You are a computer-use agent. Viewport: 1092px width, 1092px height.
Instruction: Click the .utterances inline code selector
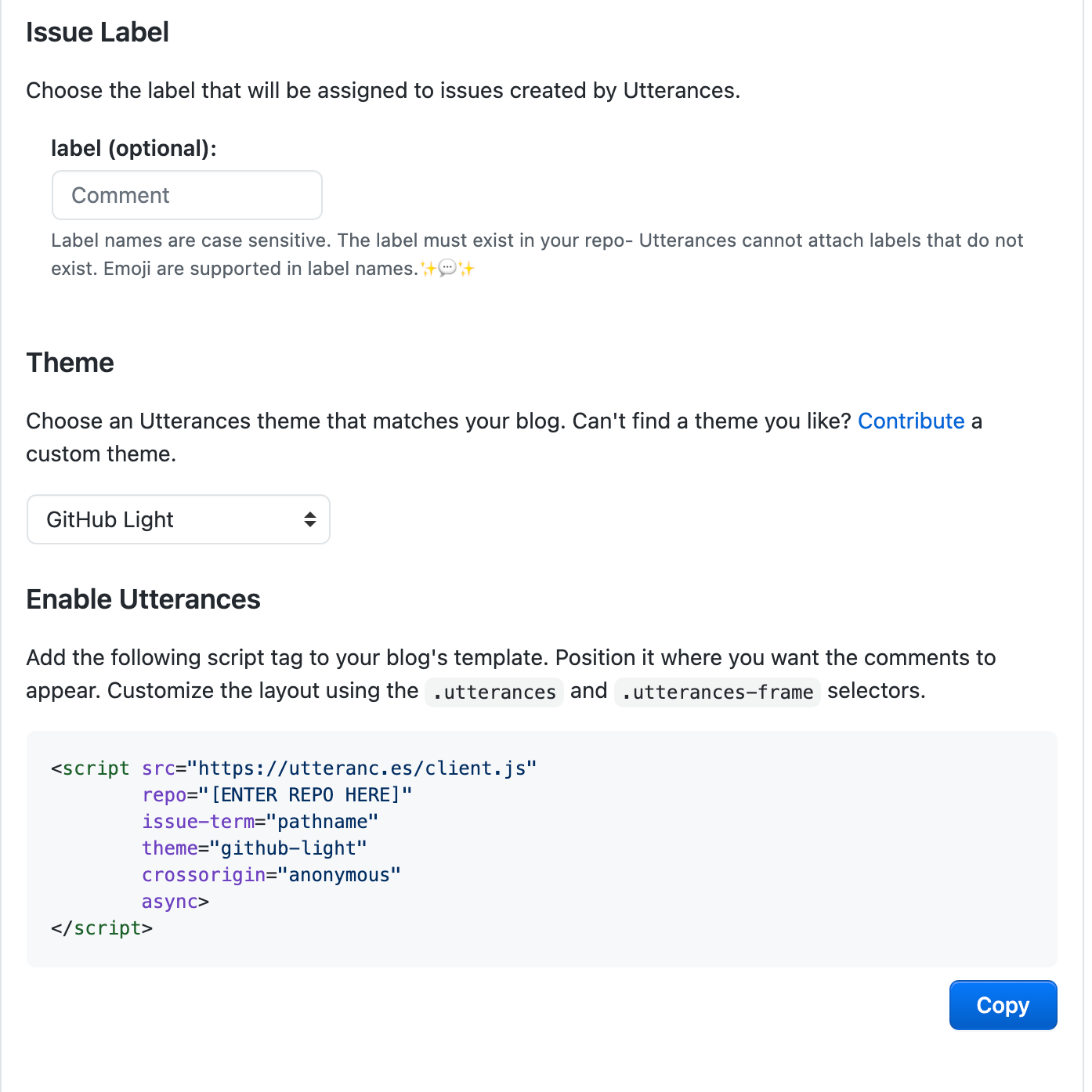click(494, 692)
